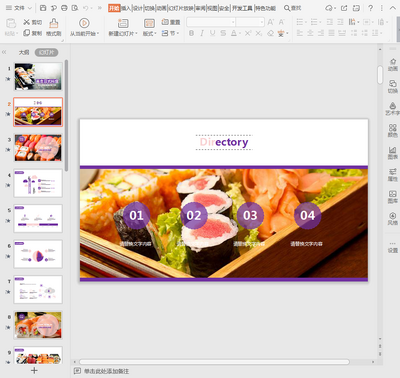The image size is (400, 378).
Task: Open the Animation (动画) ribbon tab
Action: pyautogui.click(x=162, y=8)
